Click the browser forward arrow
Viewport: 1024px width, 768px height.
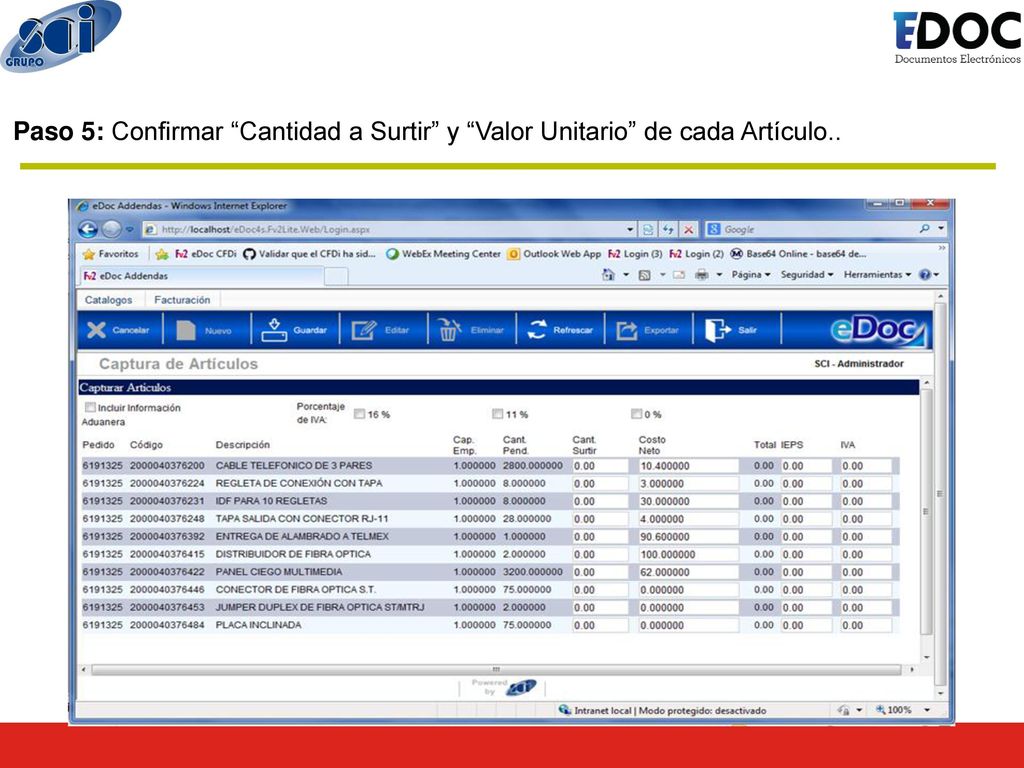pos(112,229)
